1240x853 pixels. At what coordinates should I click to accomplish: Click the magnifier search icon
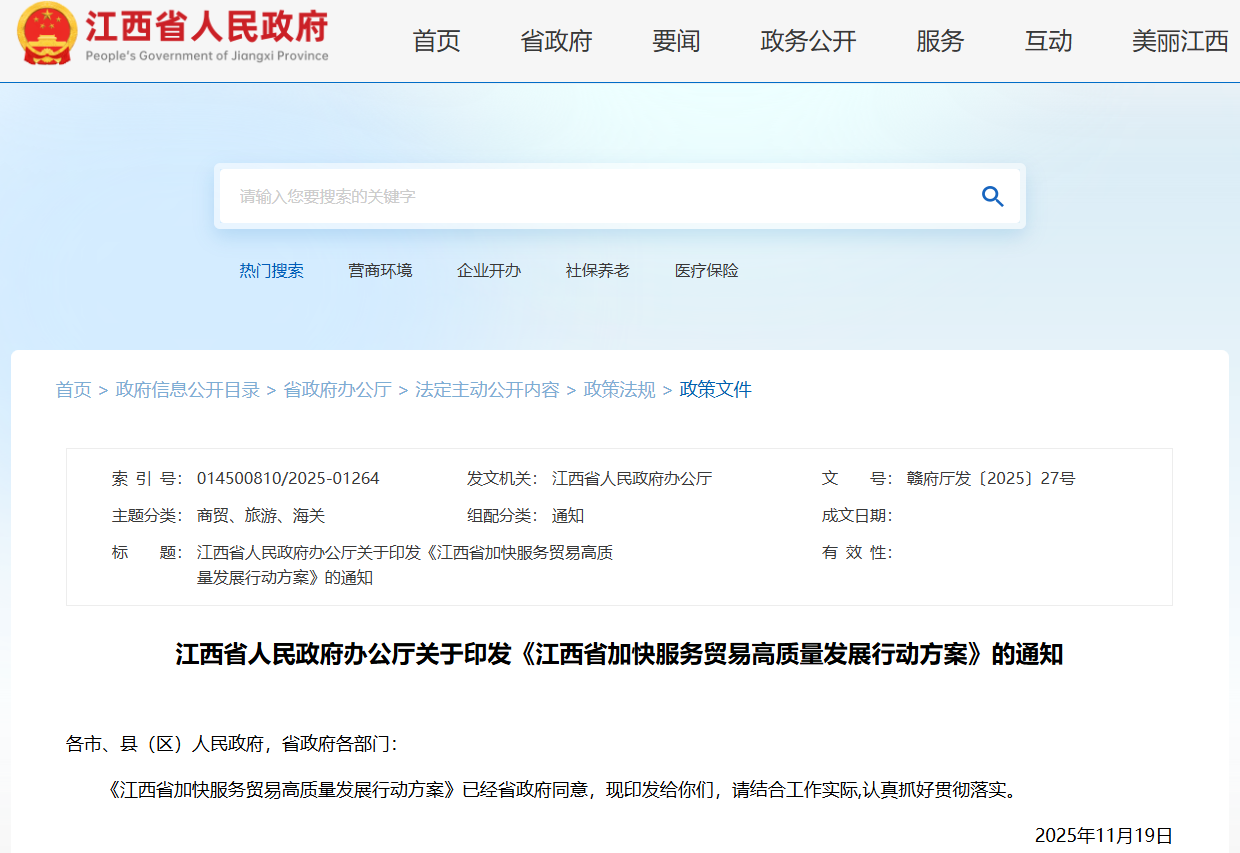[x=992, y=196]
